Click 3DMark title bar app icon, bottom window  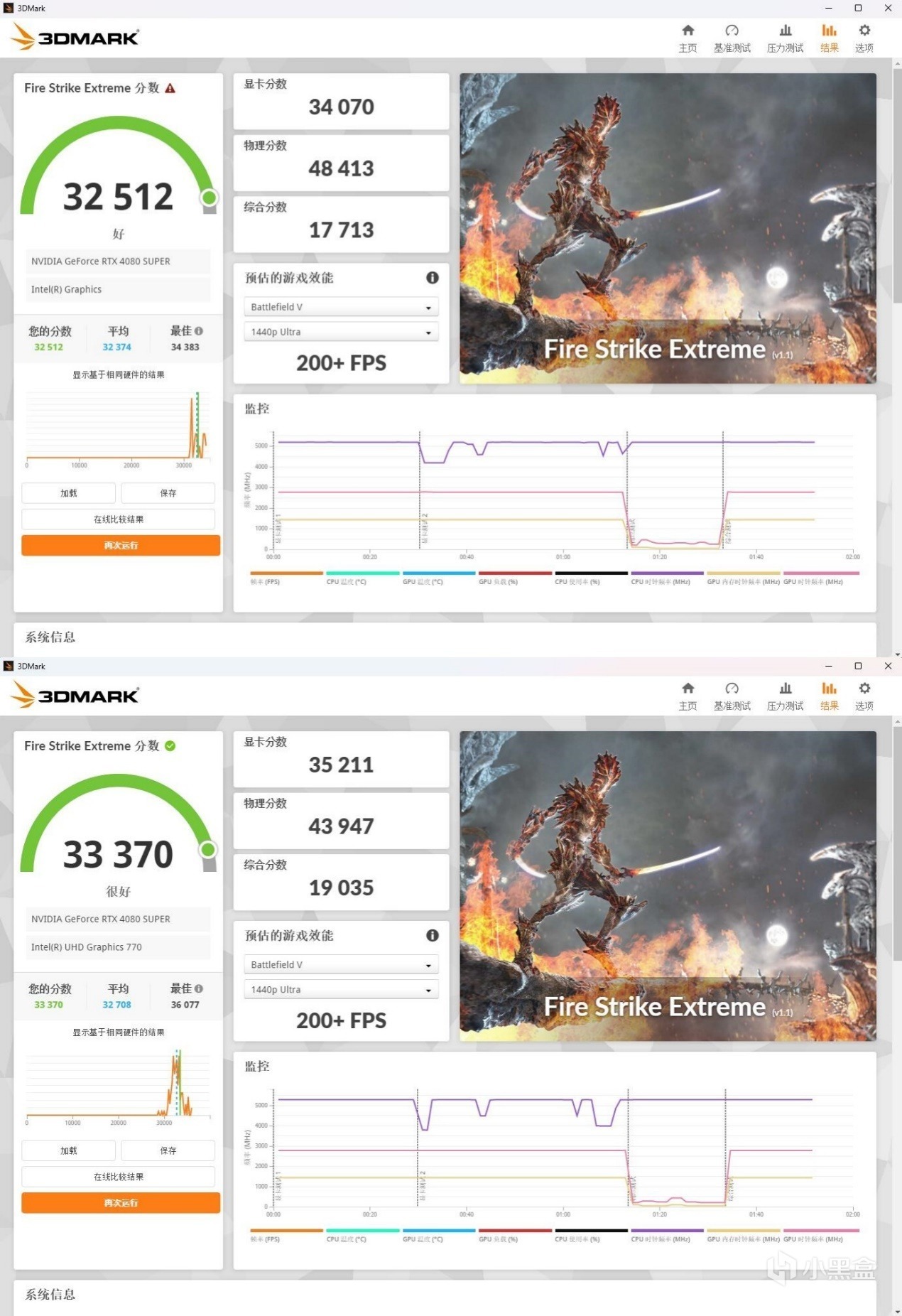9,667
